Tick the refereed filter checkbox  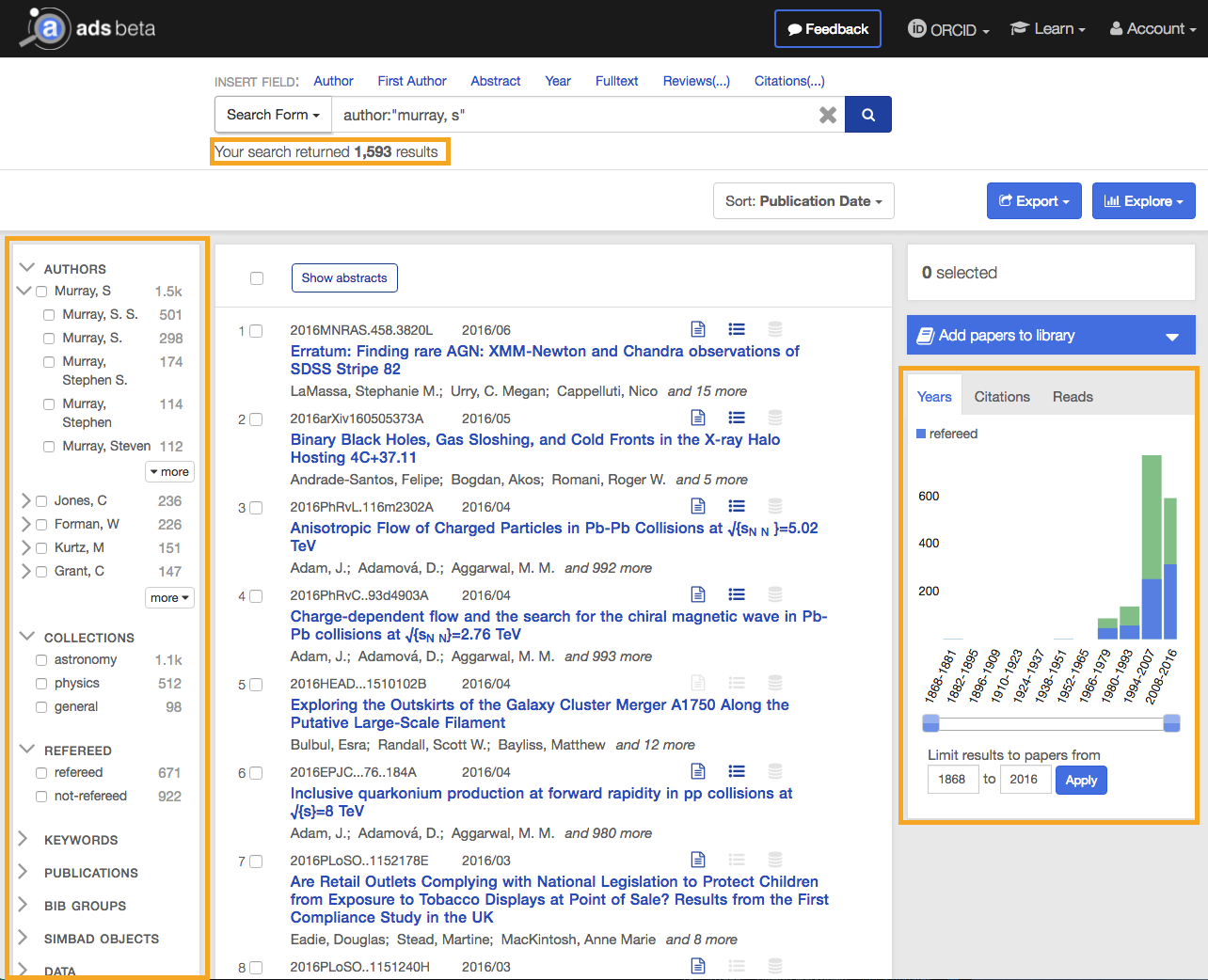41,773
